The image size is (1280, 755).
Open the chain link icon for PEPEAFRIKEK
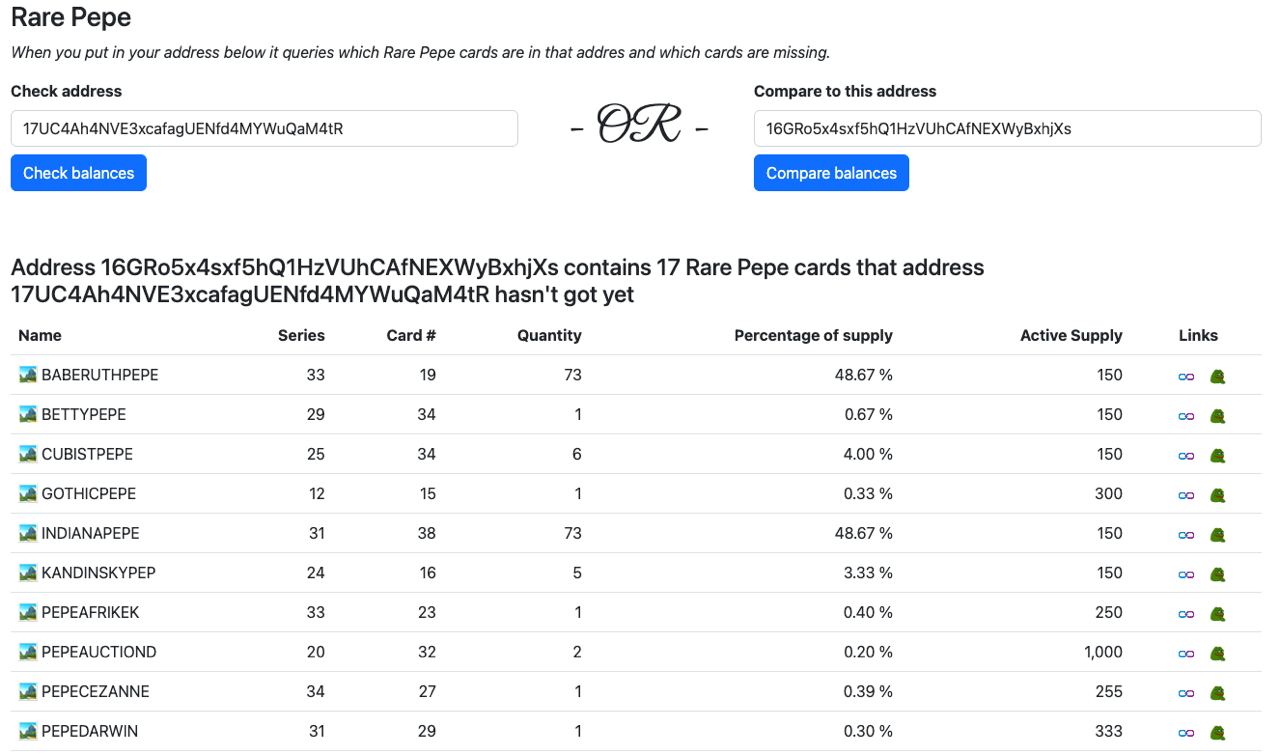point(1186,613)
